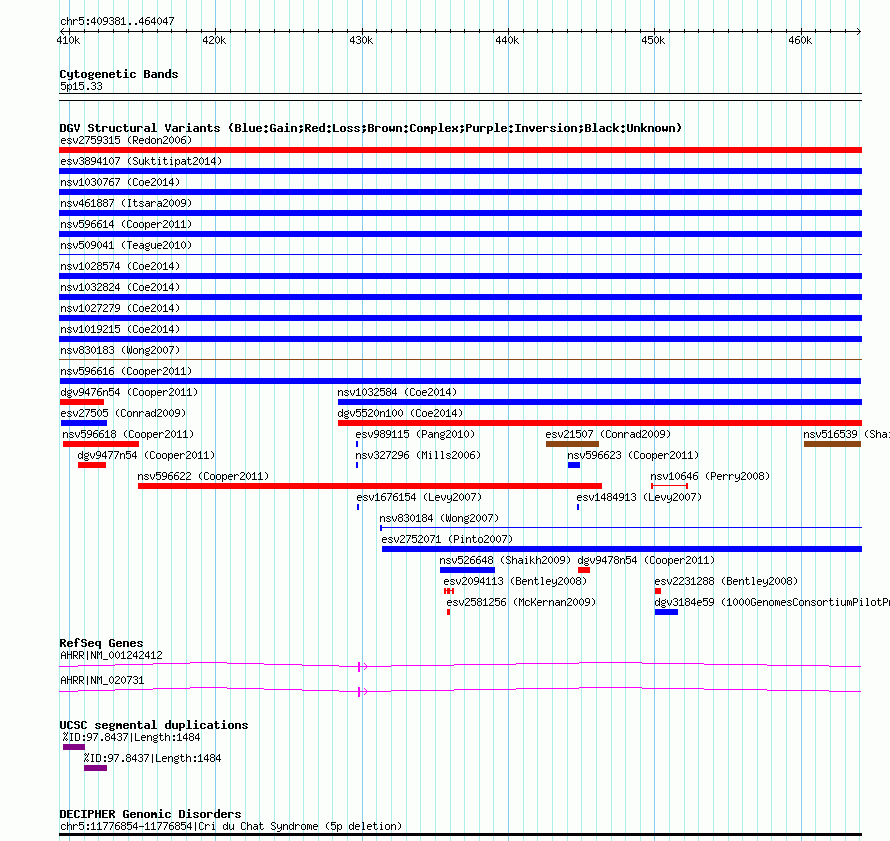890x841 pixels.
Task: Click the esv3894107 (Suktitipat2014) label
Action: click(x=141, y=161)
